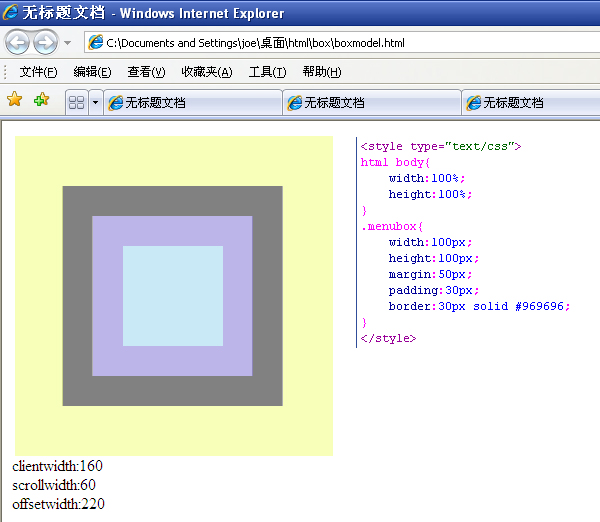The image size is (600, 522).
Task: Open the 文件(F) menu
Action: point(38,72)
